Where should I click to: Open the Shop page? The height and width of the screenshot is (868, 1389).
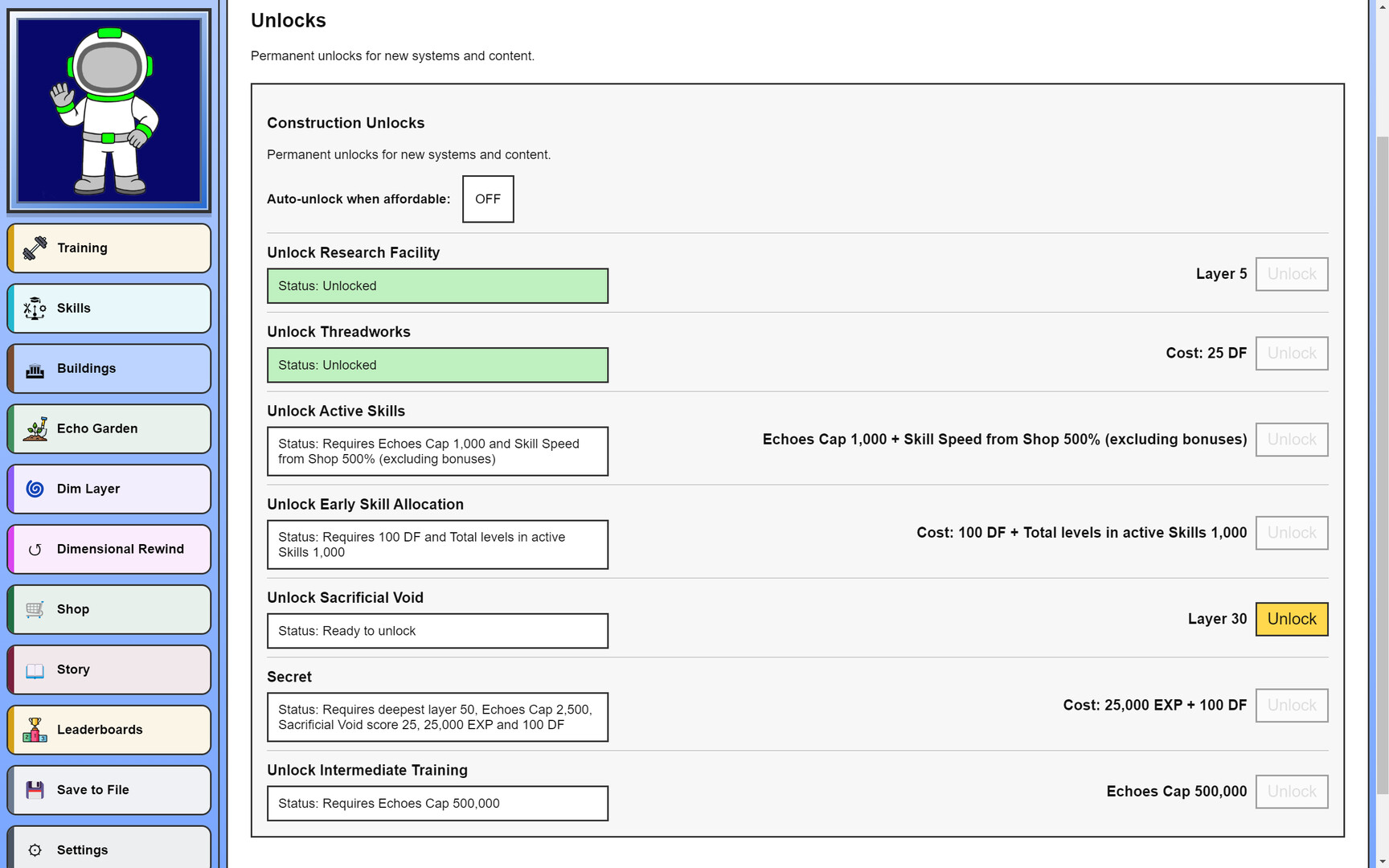point(109,610)
